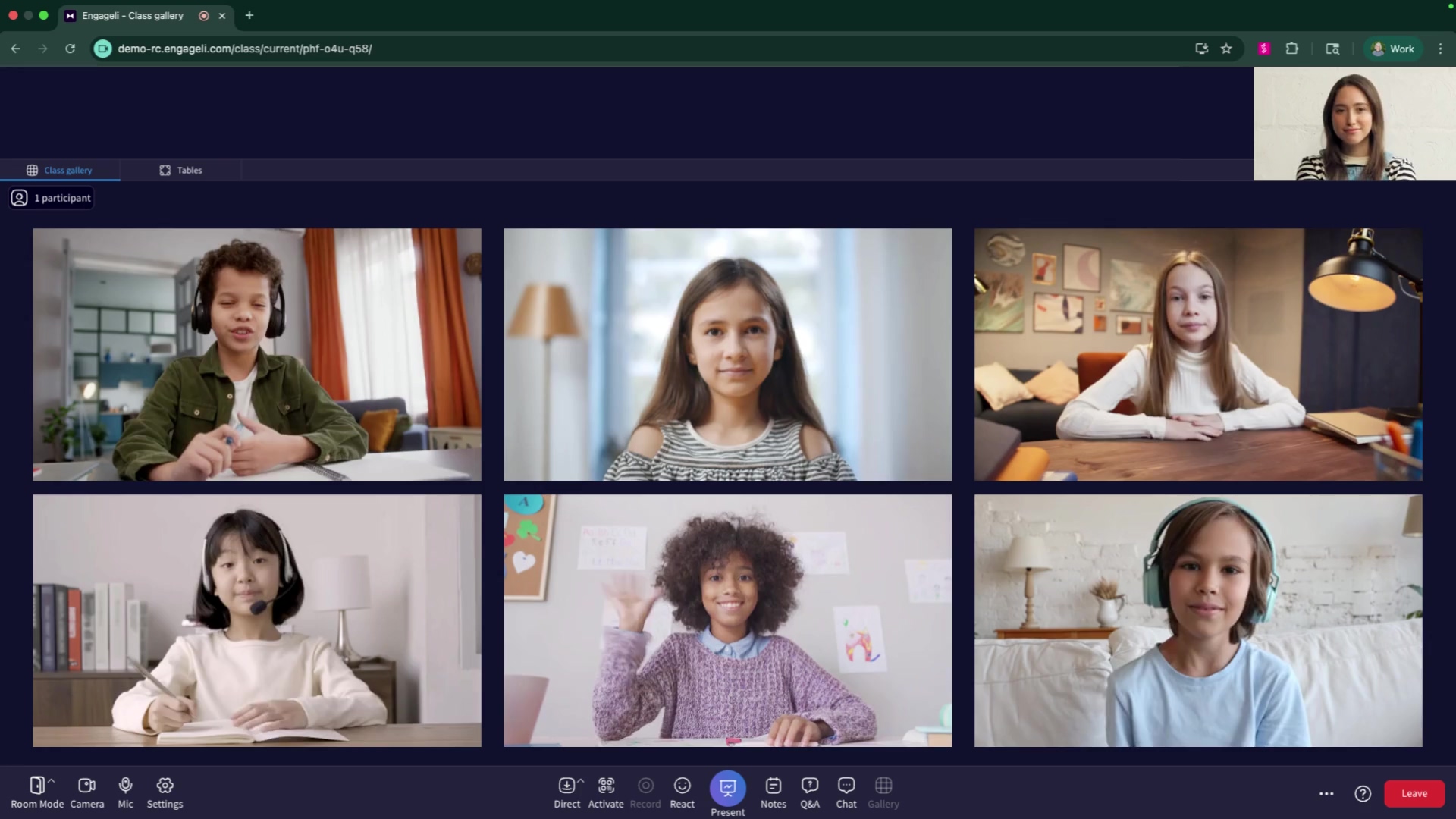Viewport: 1456px width, 819px height.
Task: Open the React emoji menu
Action: [x=682, y=792]
